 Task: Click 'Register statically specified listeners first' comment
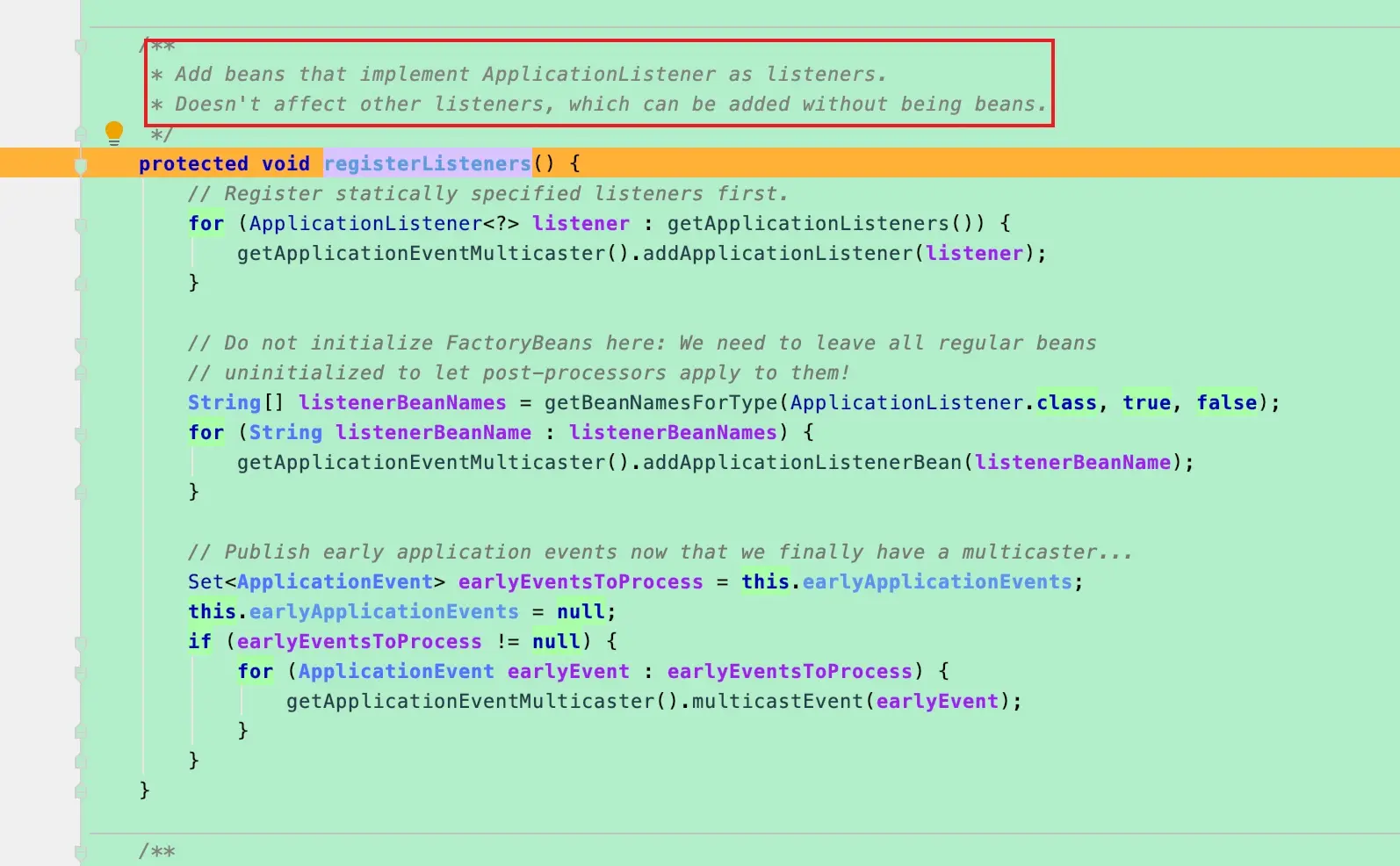[x=488, y=193]
